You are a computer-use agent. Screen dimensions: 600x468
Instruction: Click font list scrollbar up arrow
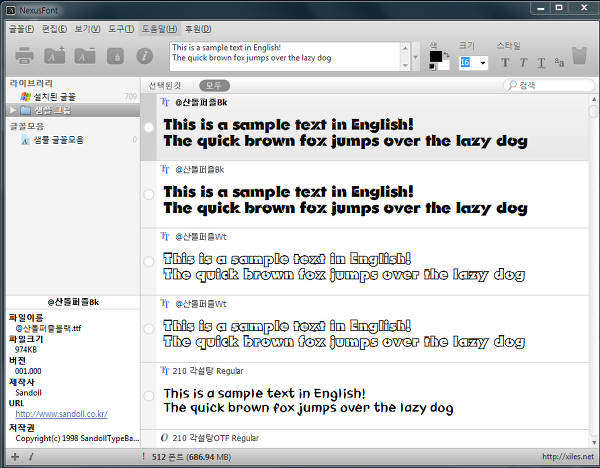[x=593, y=99]
